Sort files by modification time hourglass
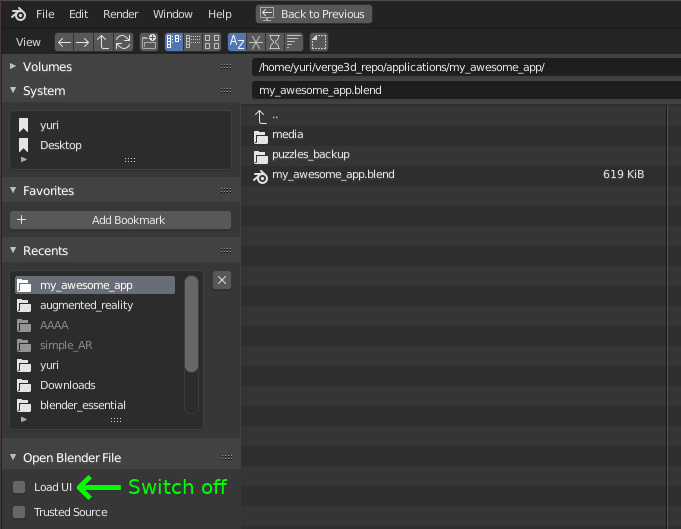 [274, 42]
